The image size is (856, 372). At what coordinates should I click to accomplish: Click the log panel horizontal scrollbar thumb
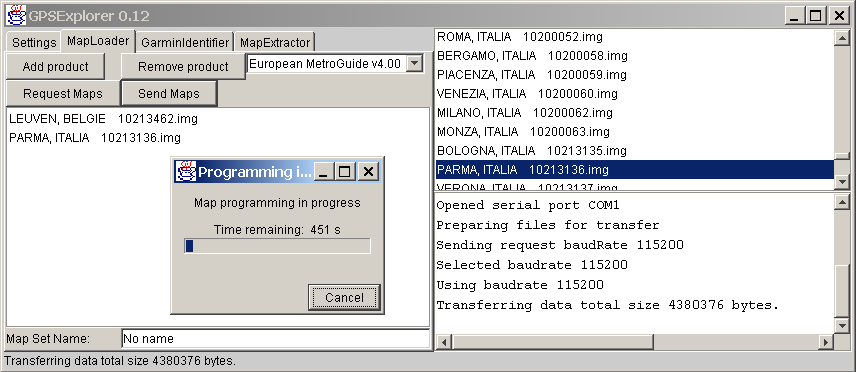[552, 343]
